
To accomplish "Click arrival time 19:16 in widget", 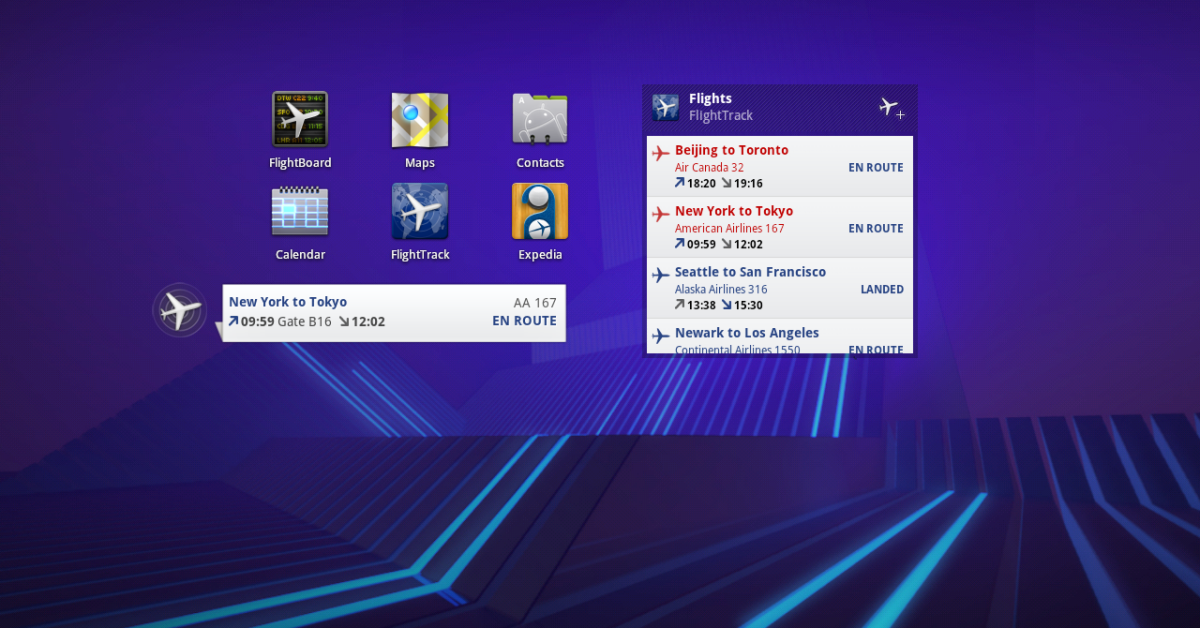I will click(x=748, y=184).
